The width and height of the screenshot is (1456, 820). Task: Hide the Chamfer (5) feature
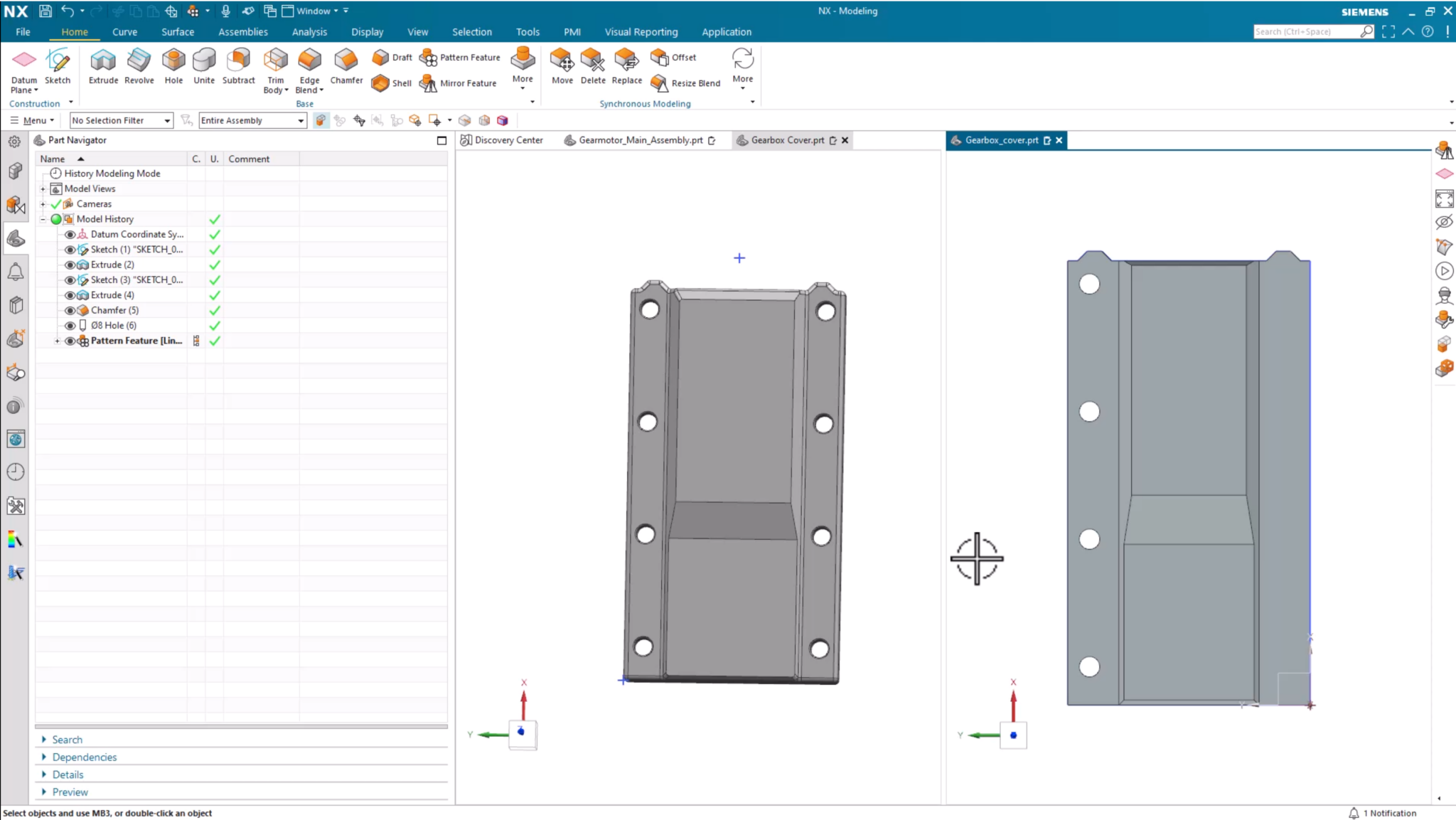click(70, 309)
